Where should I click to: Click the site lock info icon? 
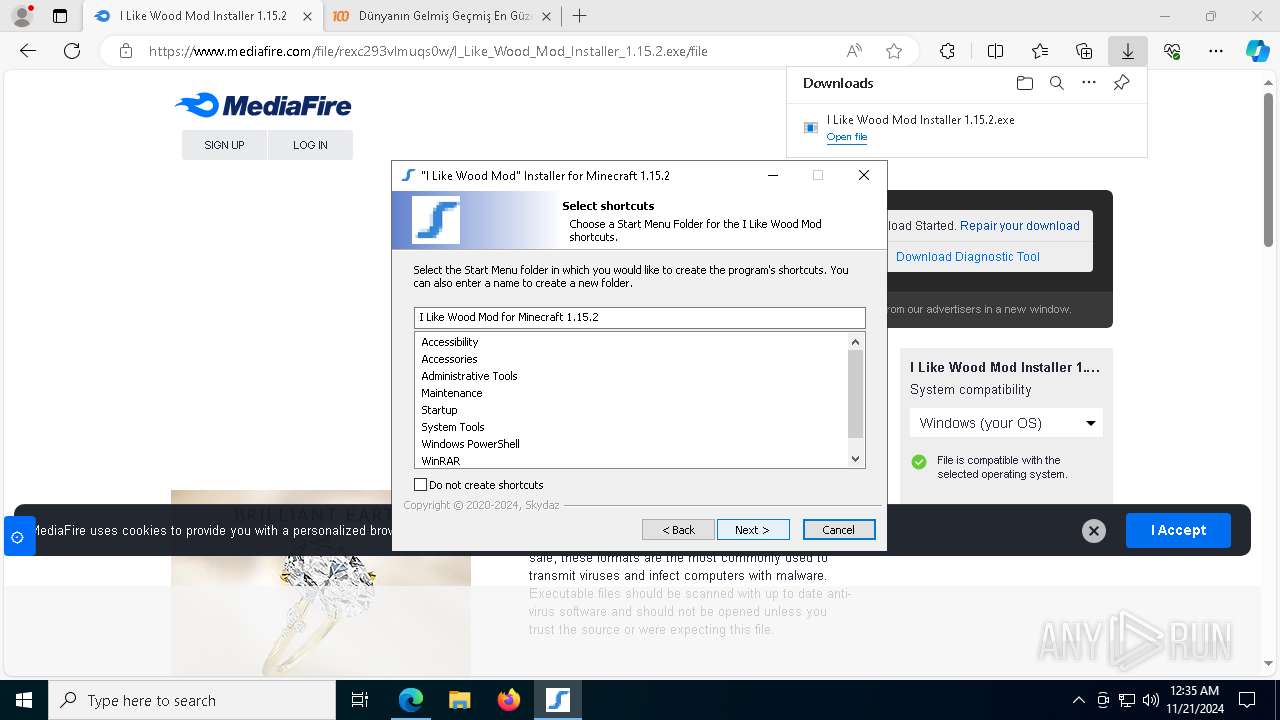pyautogui.click(x=126, y=51)
